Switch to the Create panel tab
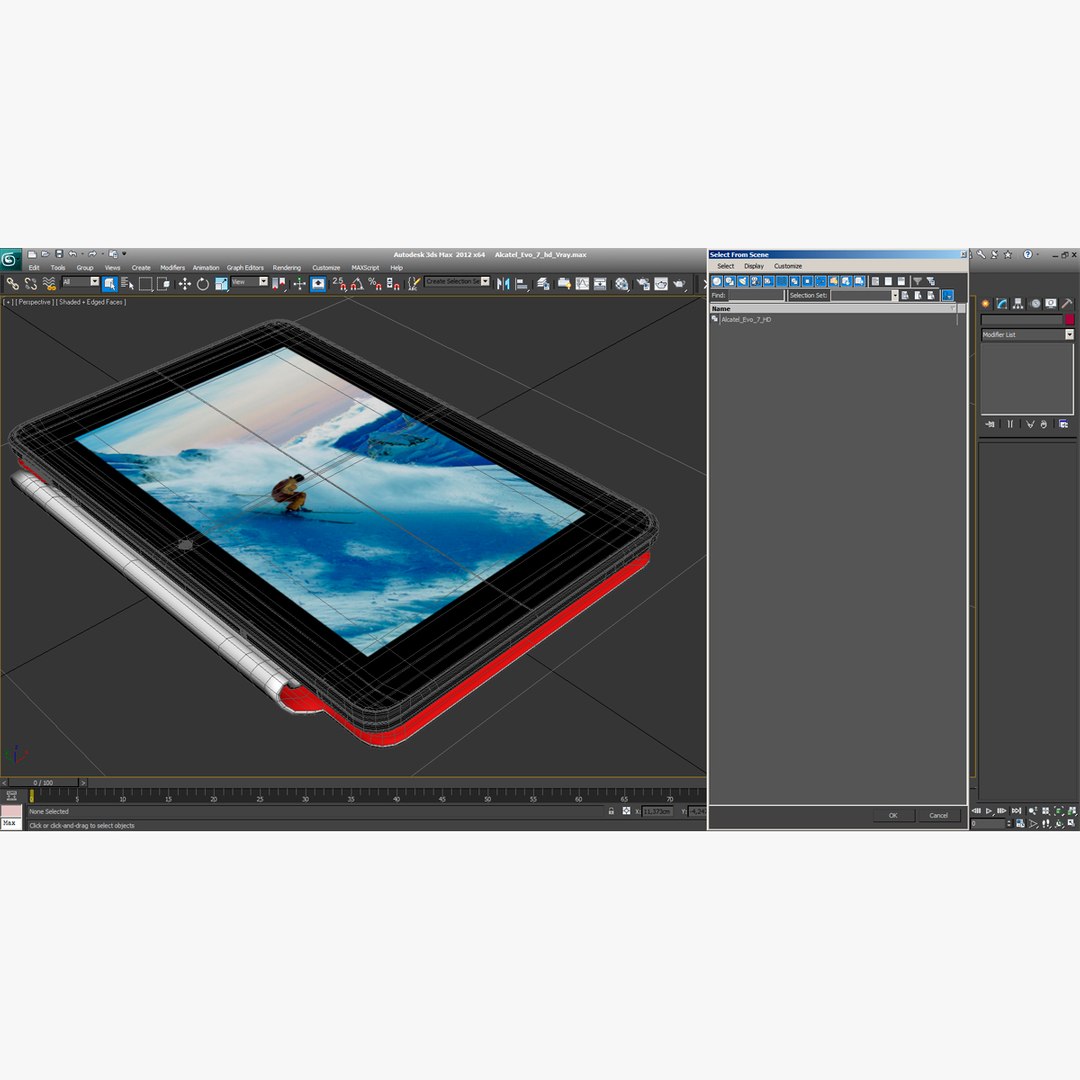This screenshot has width=1080, height=1080. point(986,304)
